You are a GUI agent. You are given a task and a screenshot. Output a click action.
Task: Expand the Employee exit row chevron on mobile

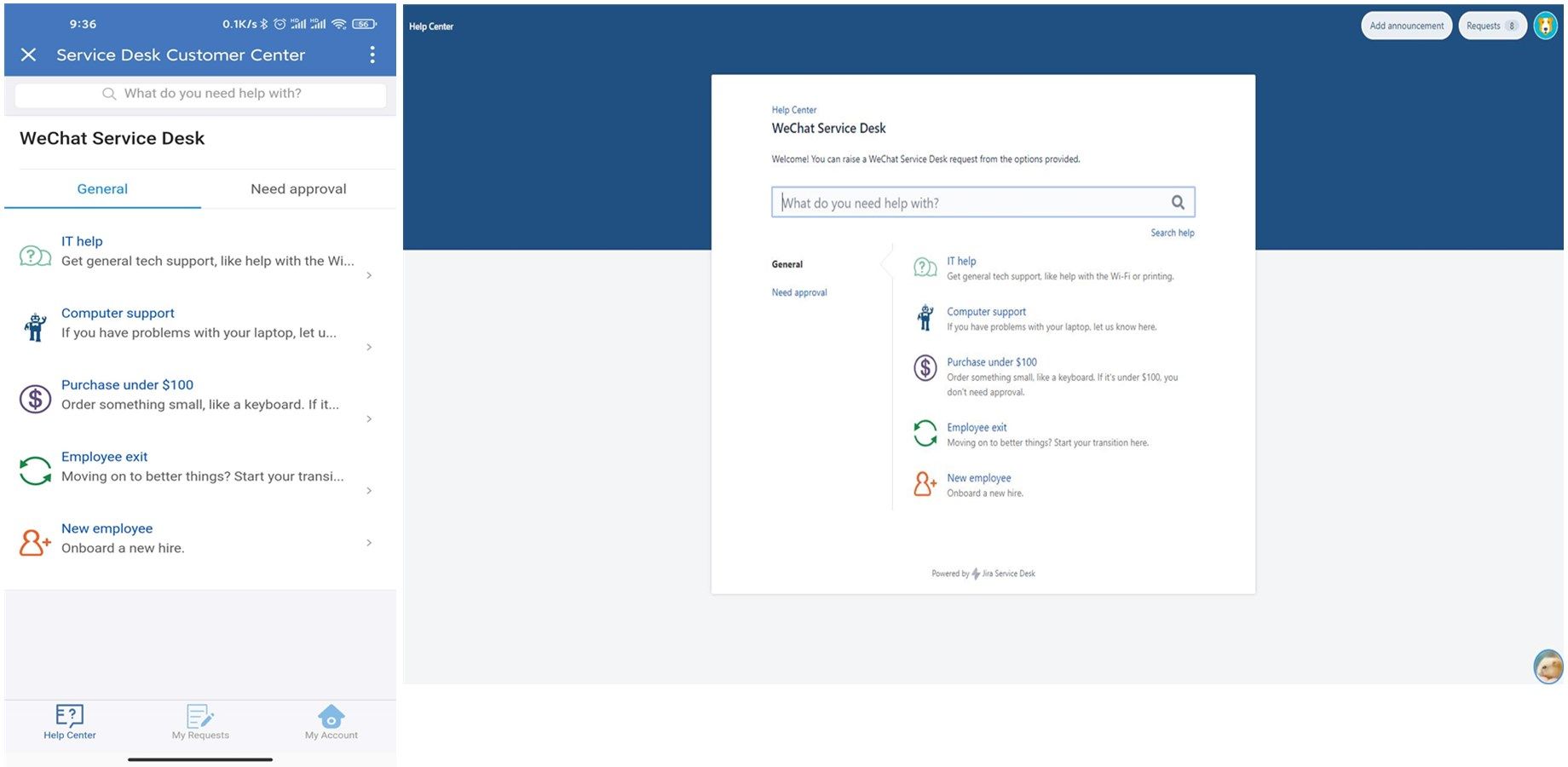point(369,490)
